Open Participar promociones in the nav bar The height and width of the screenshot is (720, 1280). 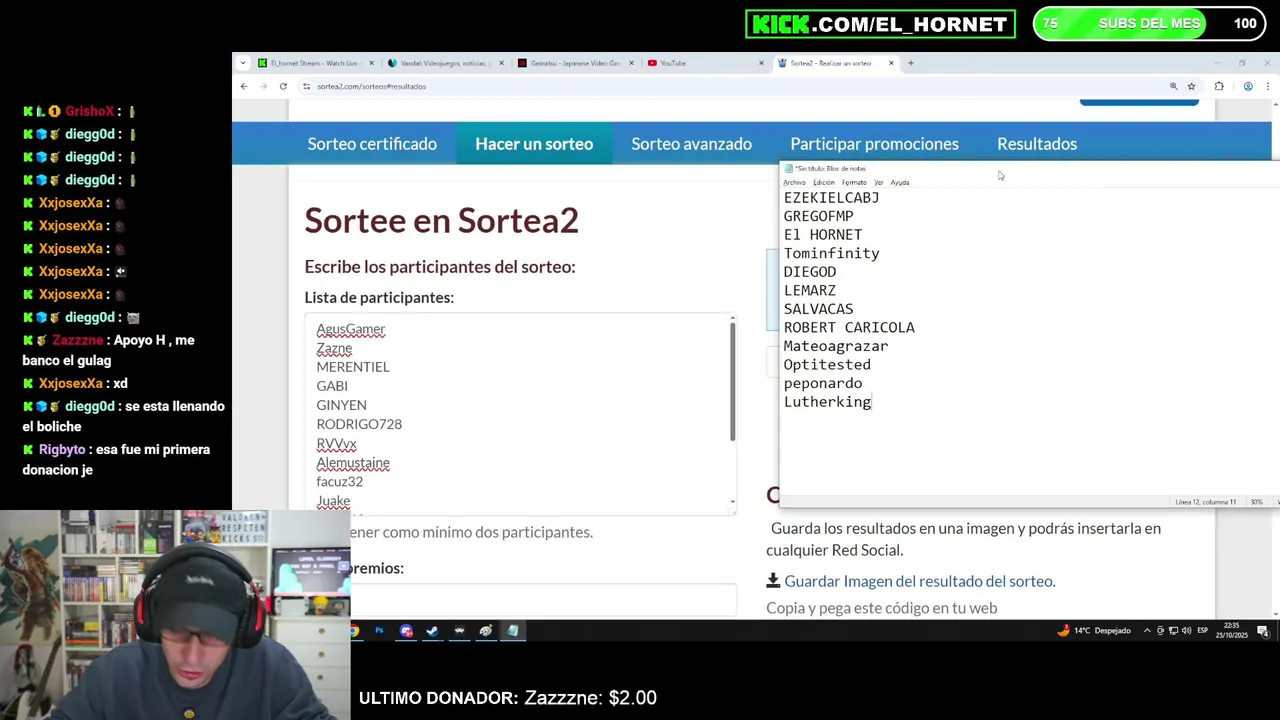[x=874, y=144]
